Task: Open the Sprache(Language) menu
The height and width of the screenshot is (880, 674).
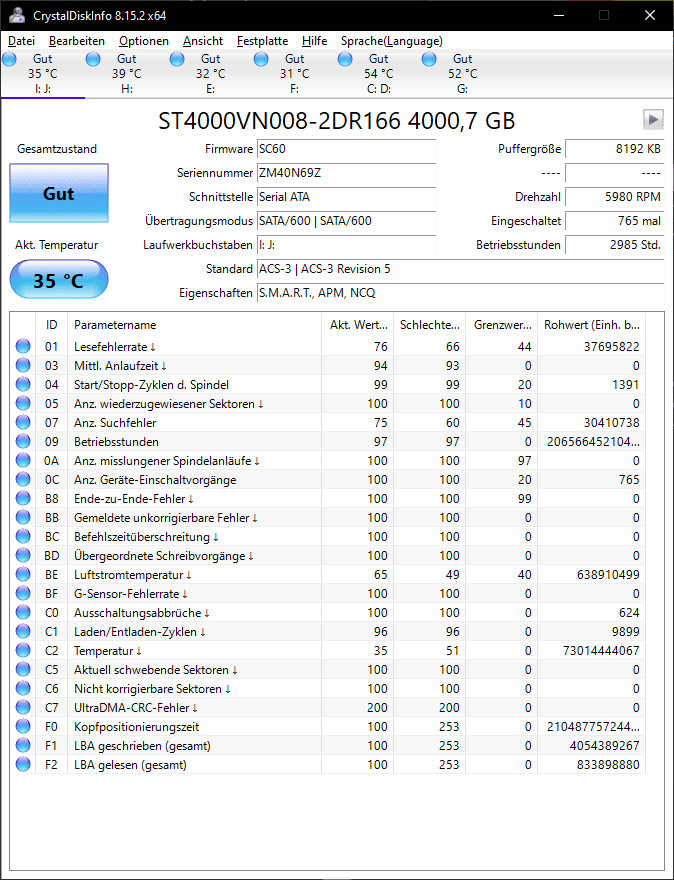Action: click(392, 41)
